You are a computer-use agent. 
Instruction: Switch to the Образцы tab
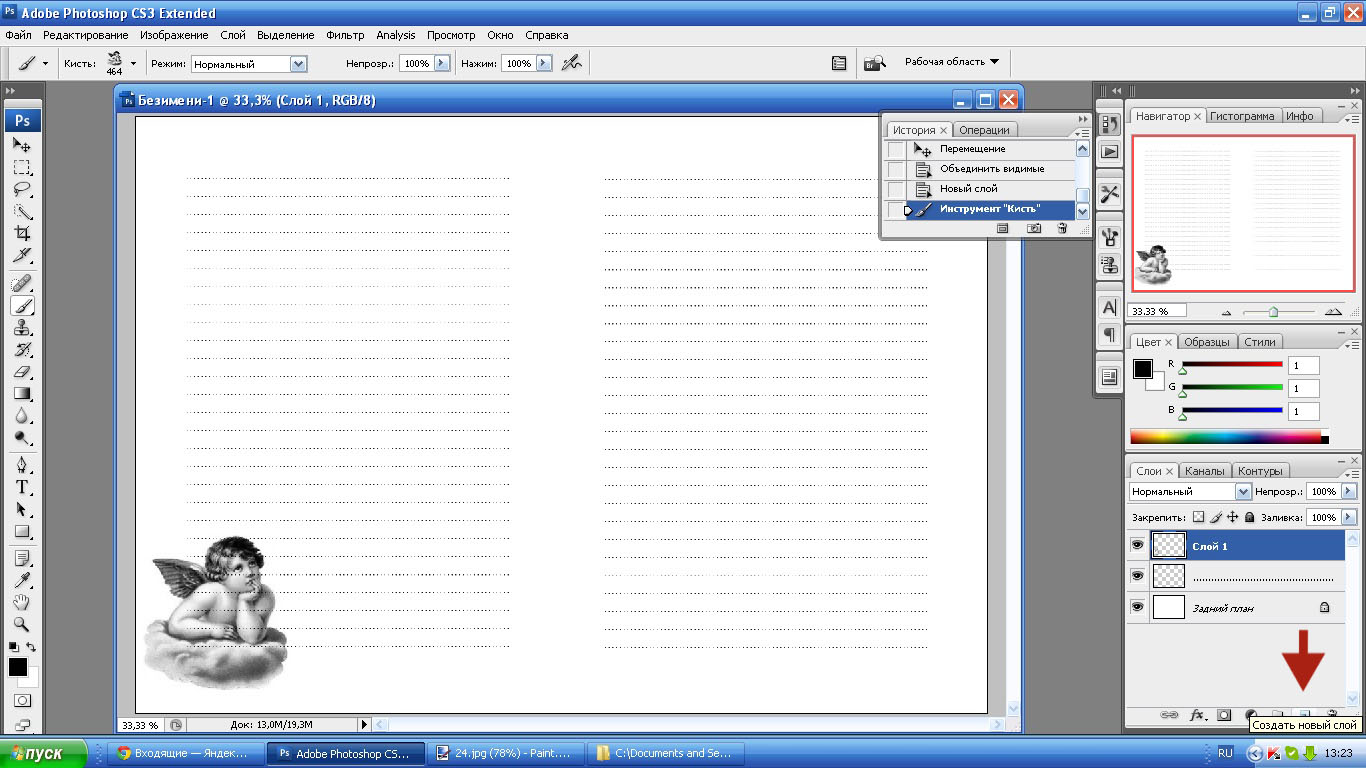1206,342
